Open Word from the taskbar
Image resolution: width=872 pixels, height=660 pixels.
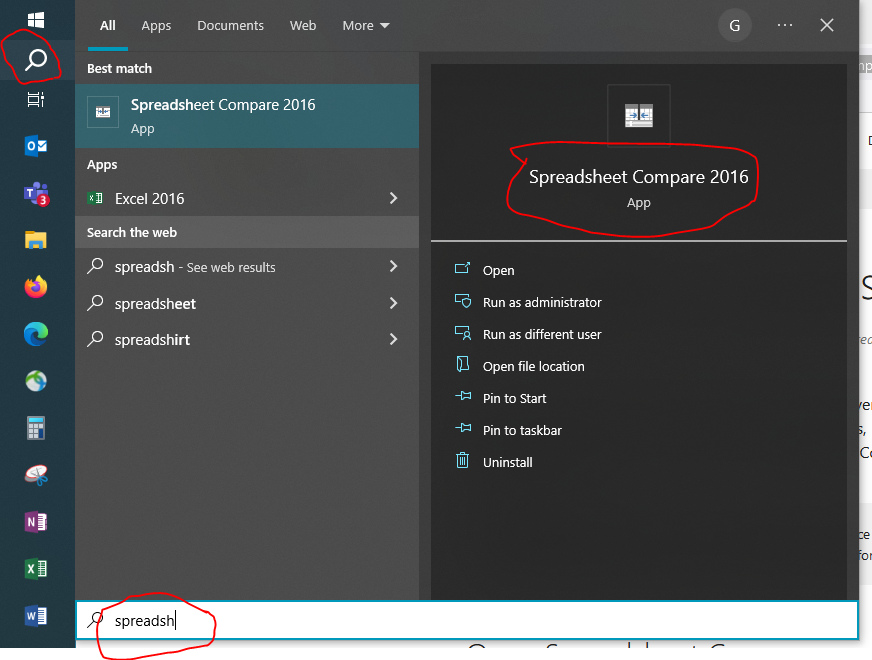pyautogui.click(x=36, y=616)
